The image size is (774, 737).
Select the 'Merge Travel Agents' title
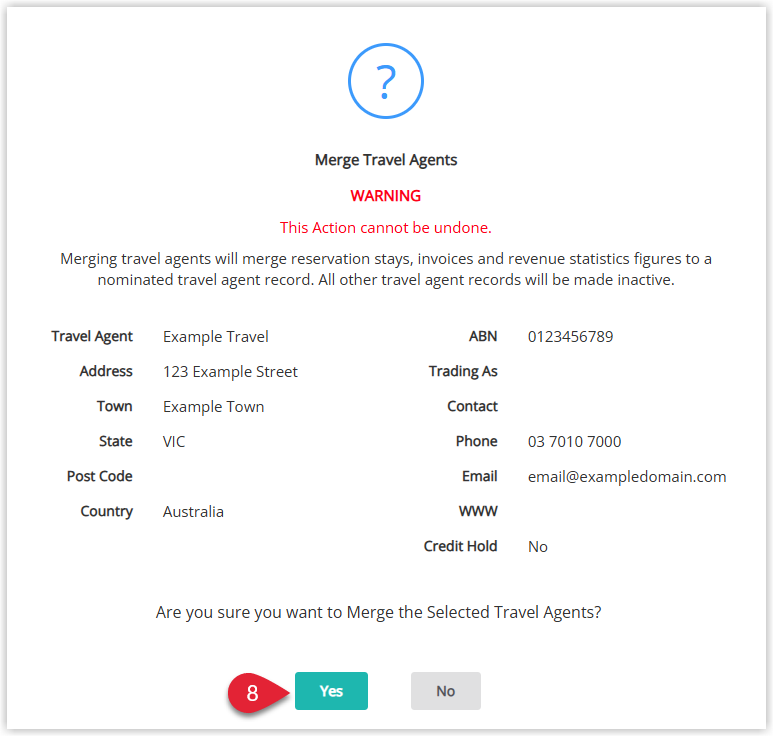(x=386, y=160)
